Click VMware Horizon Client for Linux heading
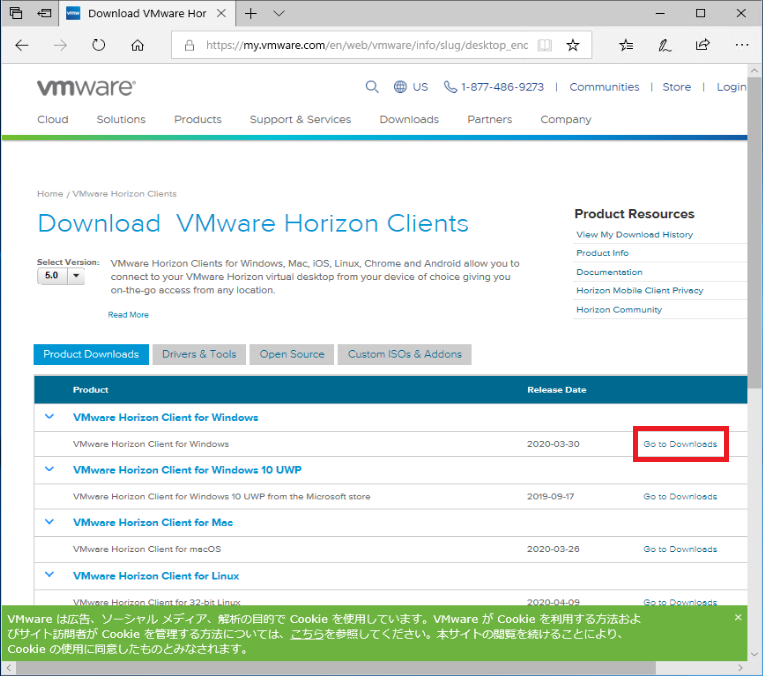 pos(156,576)
